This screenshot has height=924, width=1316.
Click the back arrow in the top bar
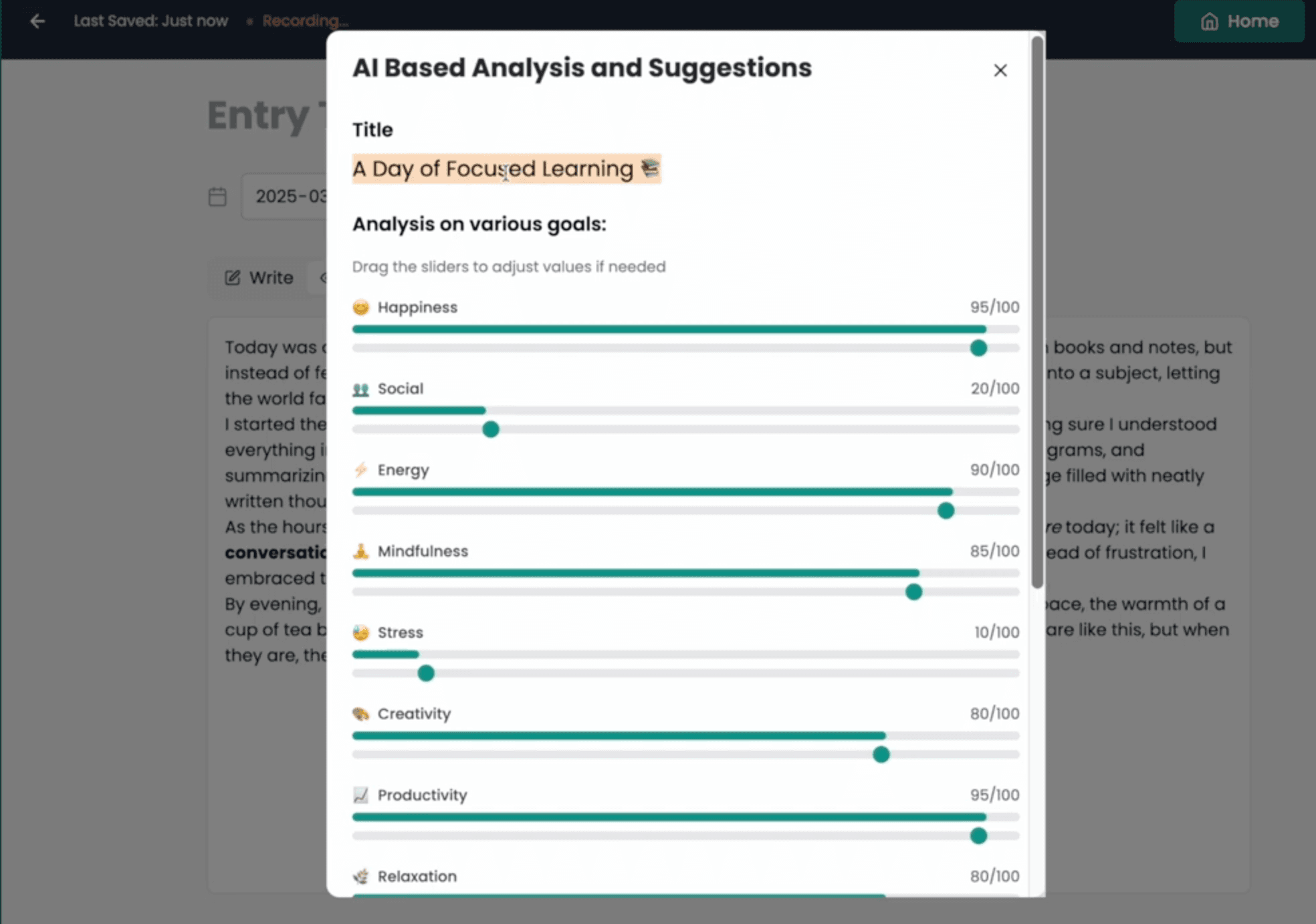(x=38, y=21)
